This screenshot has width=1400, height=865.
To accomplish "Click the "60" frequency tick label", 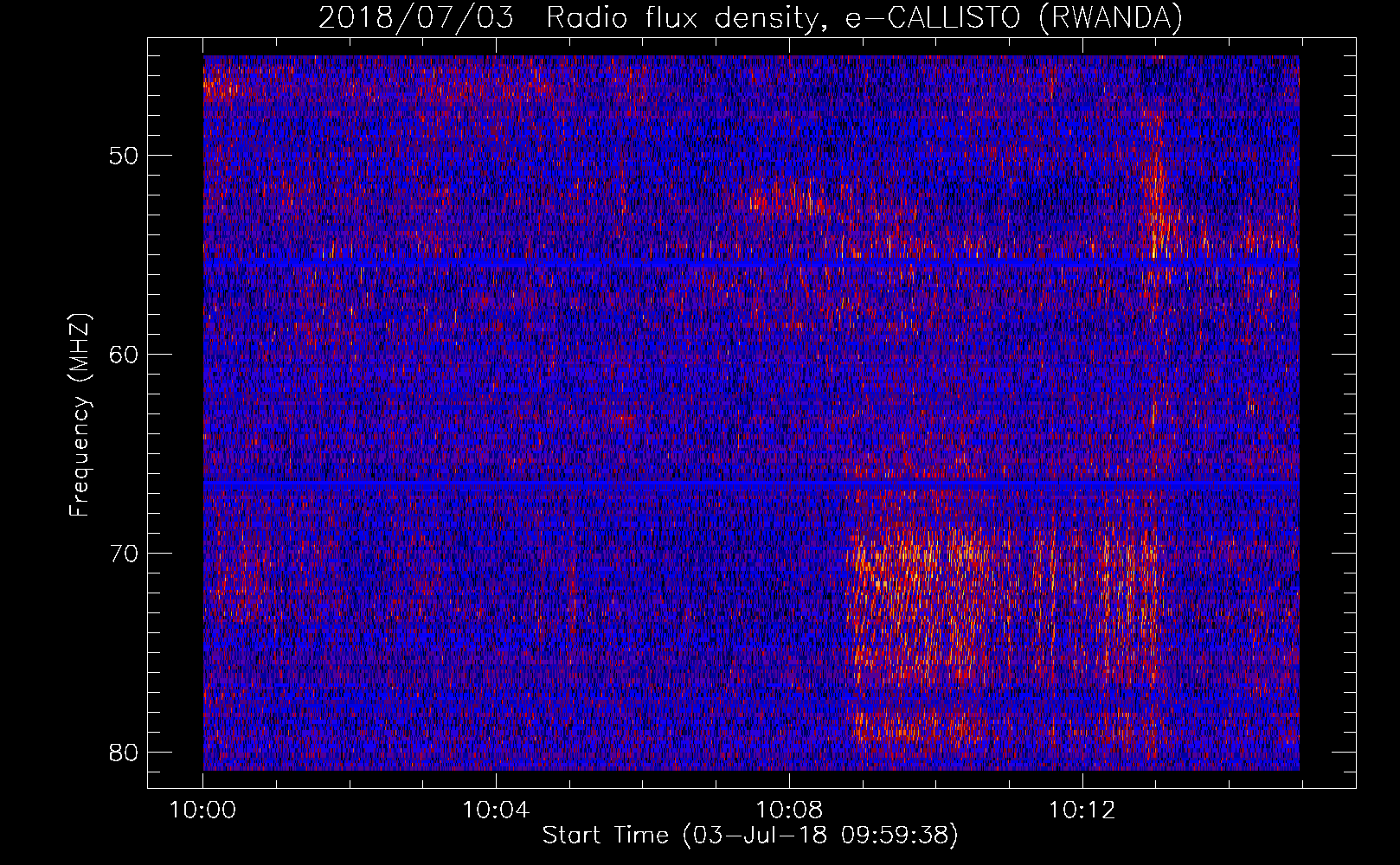I will point(124,355).
